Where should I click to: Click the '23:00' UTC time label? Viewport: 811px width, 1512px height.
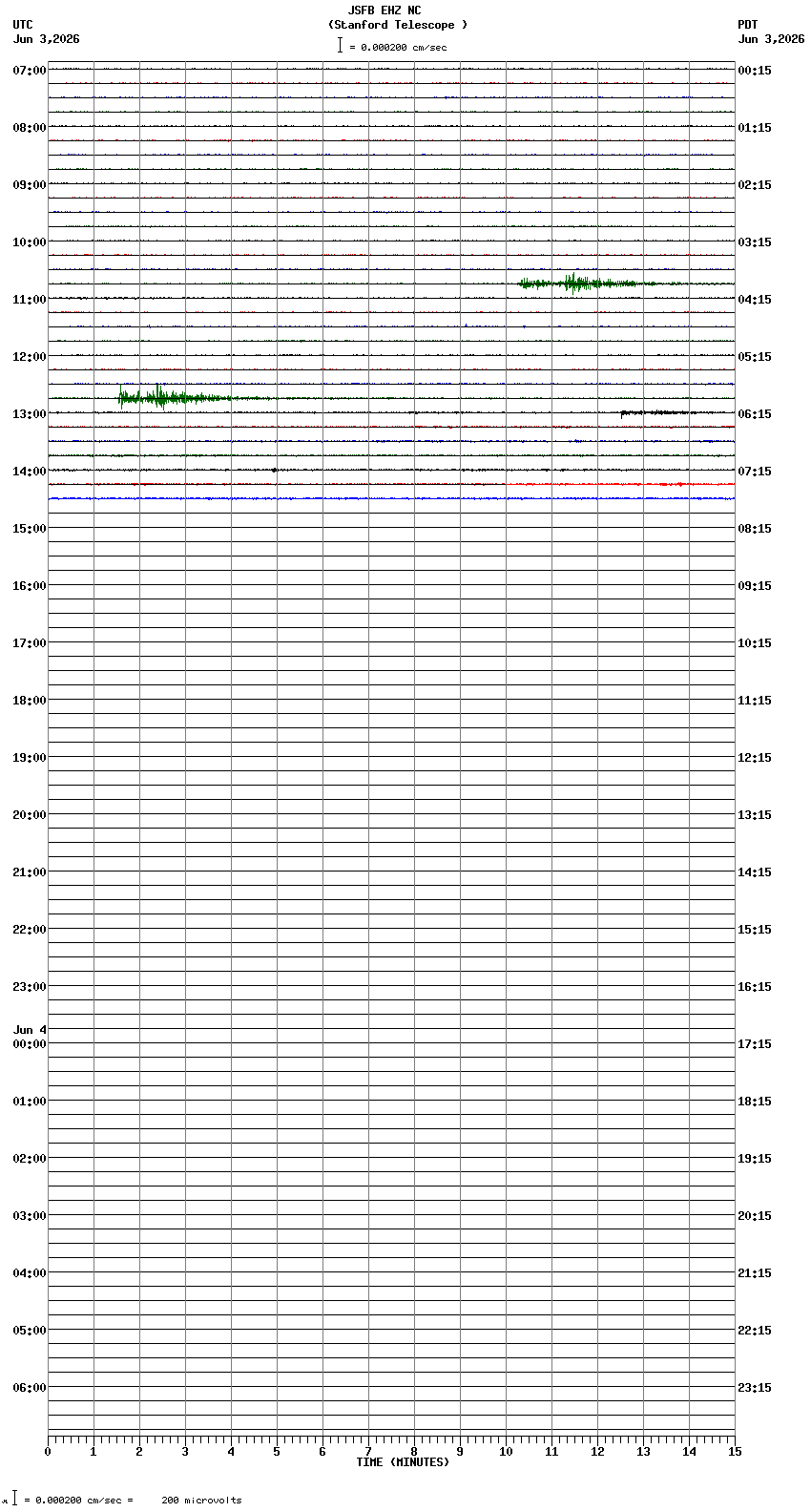coord(30,987)
